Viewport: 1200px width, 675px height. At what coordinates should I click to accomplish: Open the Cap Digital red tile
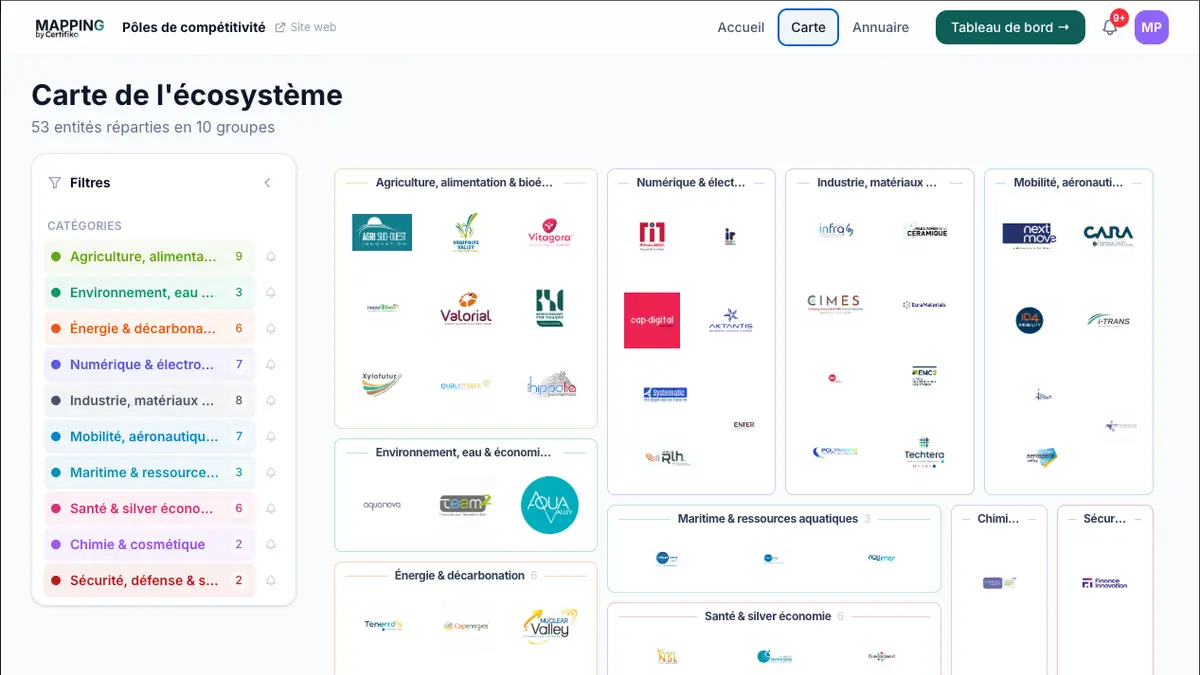click(652, 320)
